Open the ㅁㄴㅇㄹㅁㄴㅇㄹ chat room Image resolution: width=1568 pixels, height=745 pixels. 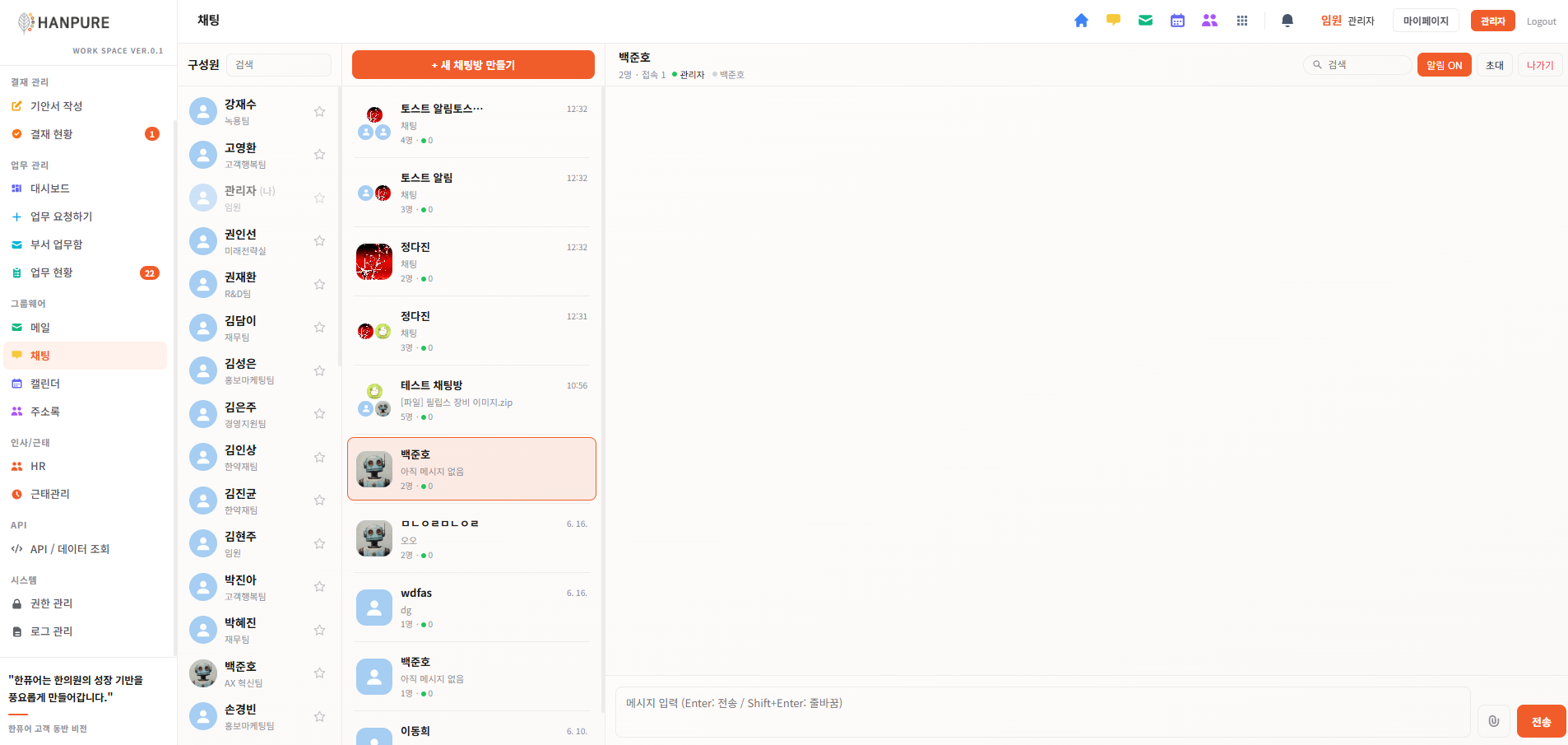pyautogui.click(x=471, y=538)
